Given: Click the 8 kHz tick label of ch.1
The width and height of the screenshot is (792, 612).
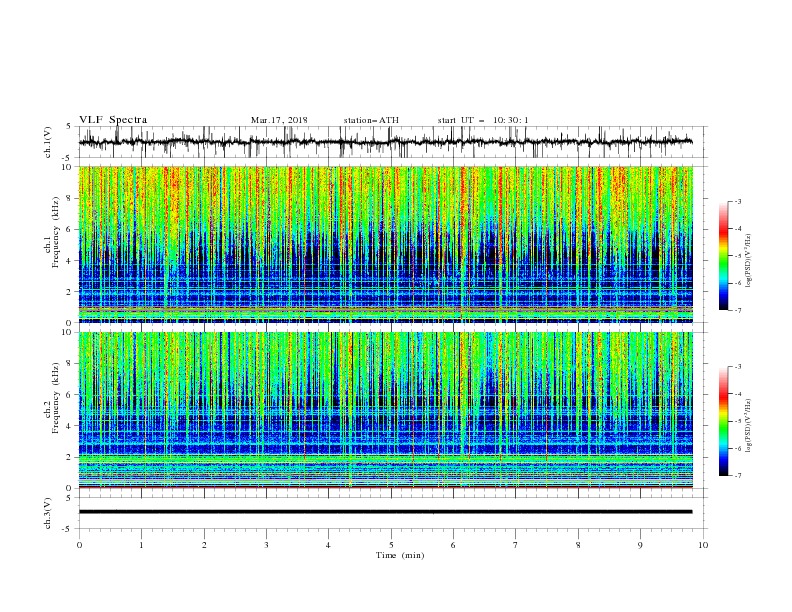Looking at the screenshot, I should (x=71, y=198).
